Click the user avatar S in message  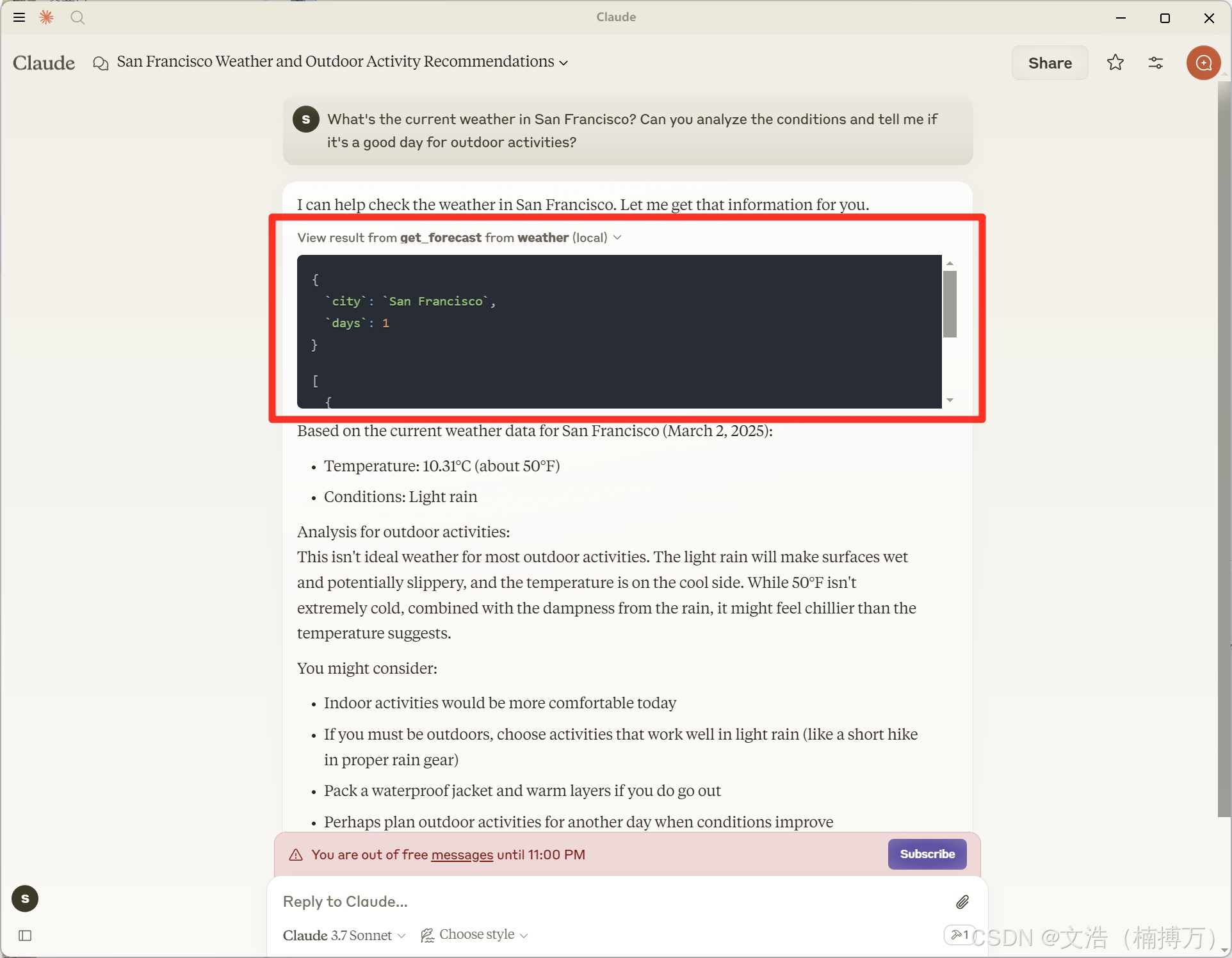point(306,119)
